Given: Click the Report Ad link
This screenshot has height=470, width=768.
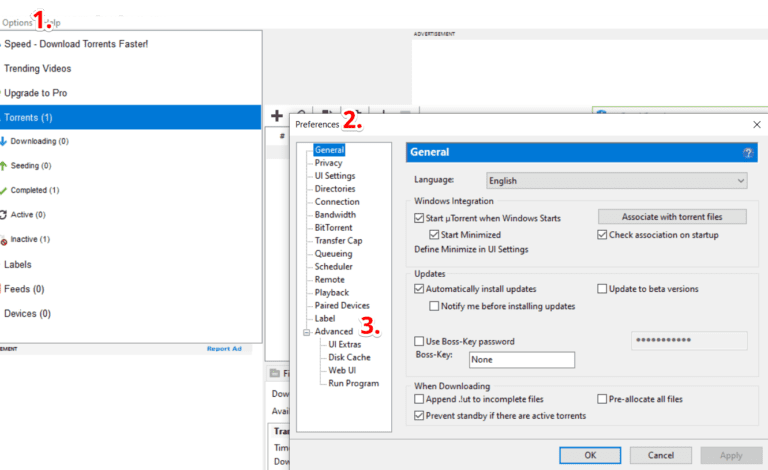Looking at the screenshot, I should 224,349.
